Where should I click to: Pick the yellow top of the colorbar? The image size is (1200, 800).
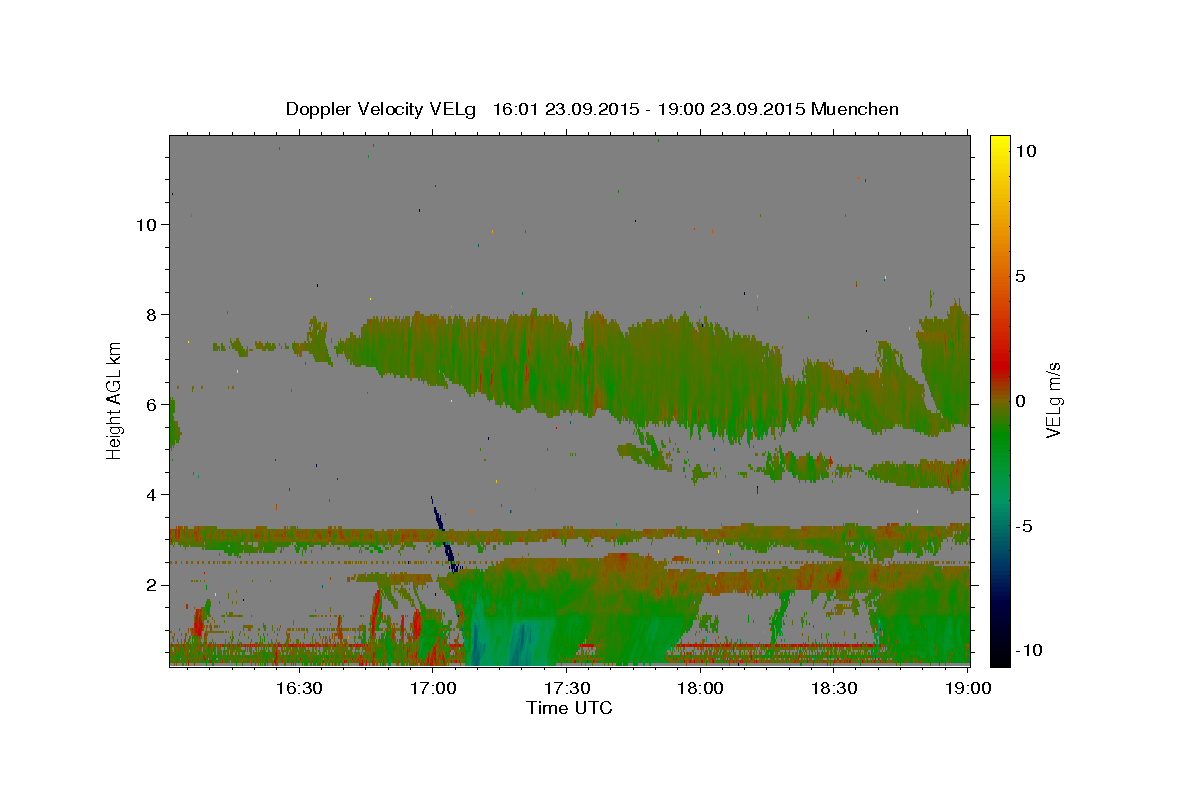[1000, 145]
